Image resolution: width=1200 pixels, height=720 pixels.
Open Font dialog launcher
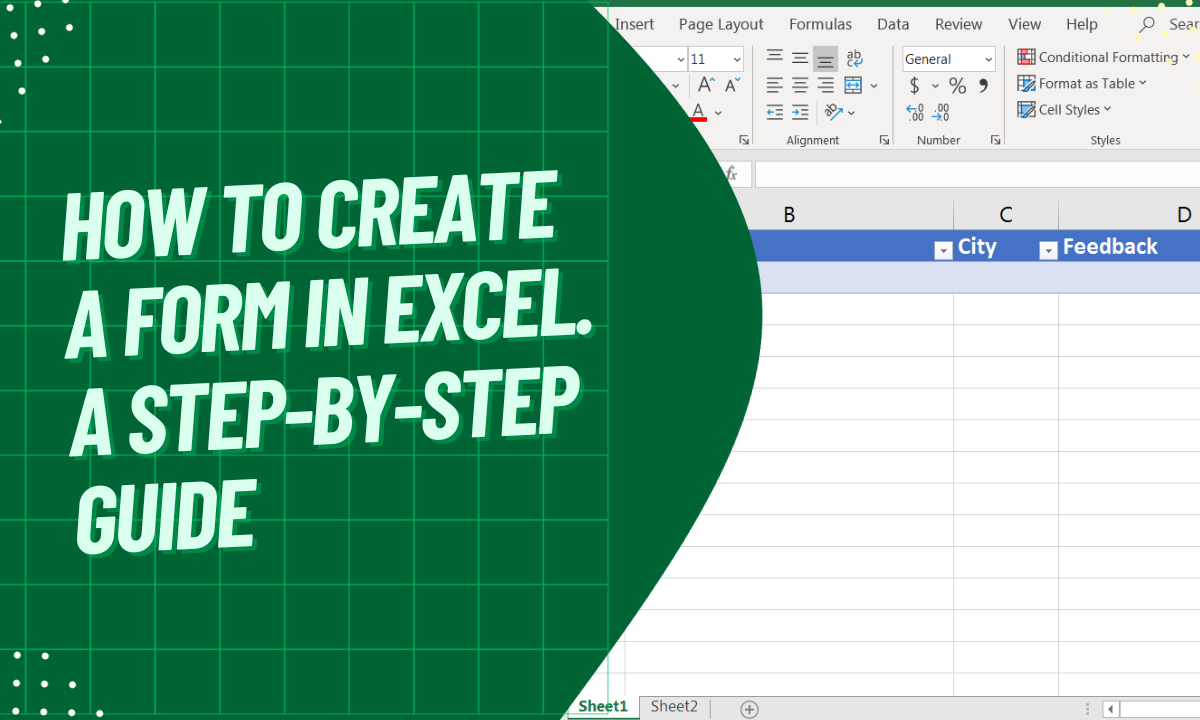(x=743, y=140)
